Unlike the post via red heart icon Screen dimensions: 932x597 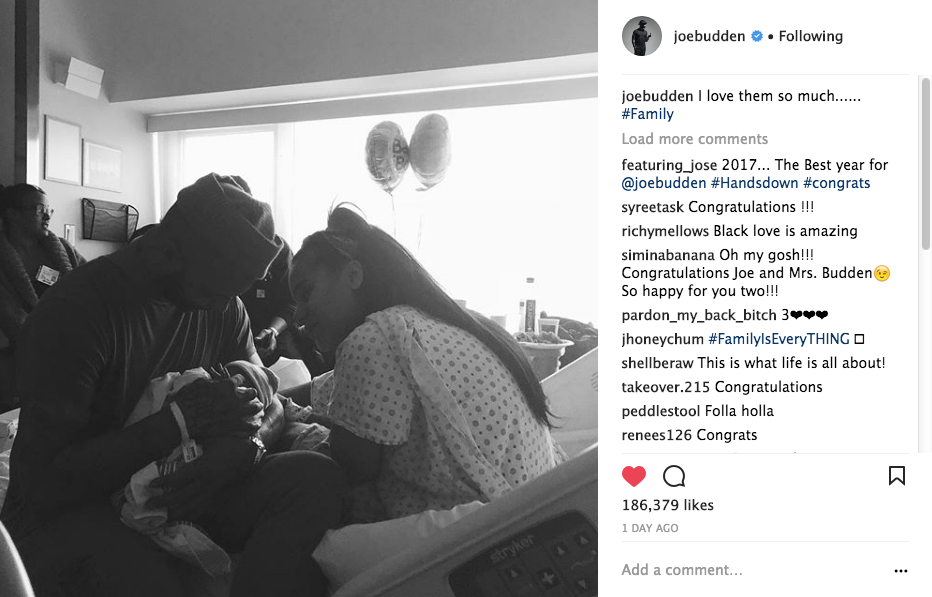634,476
